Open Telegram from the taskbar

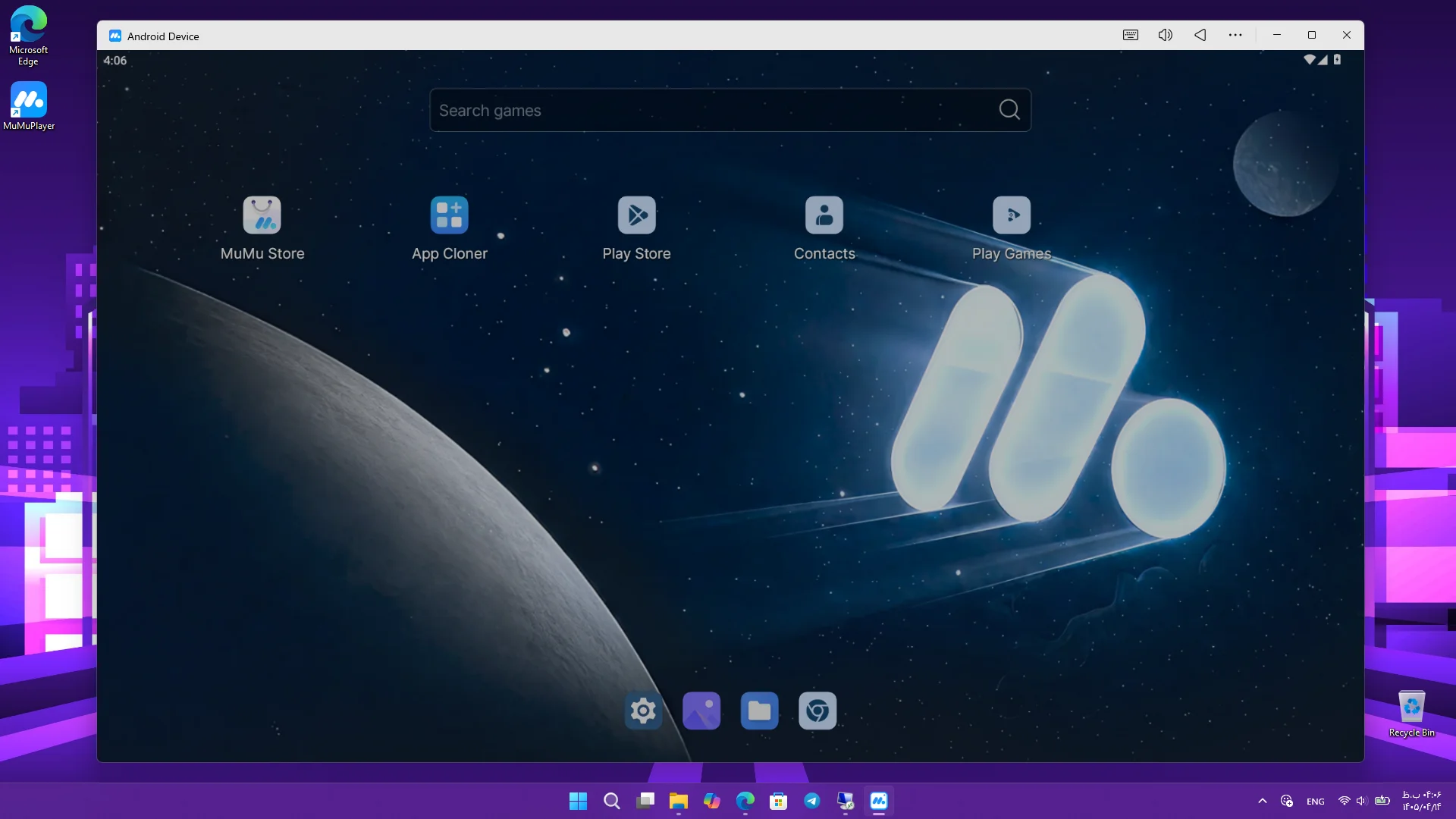(x=811, y=801)
